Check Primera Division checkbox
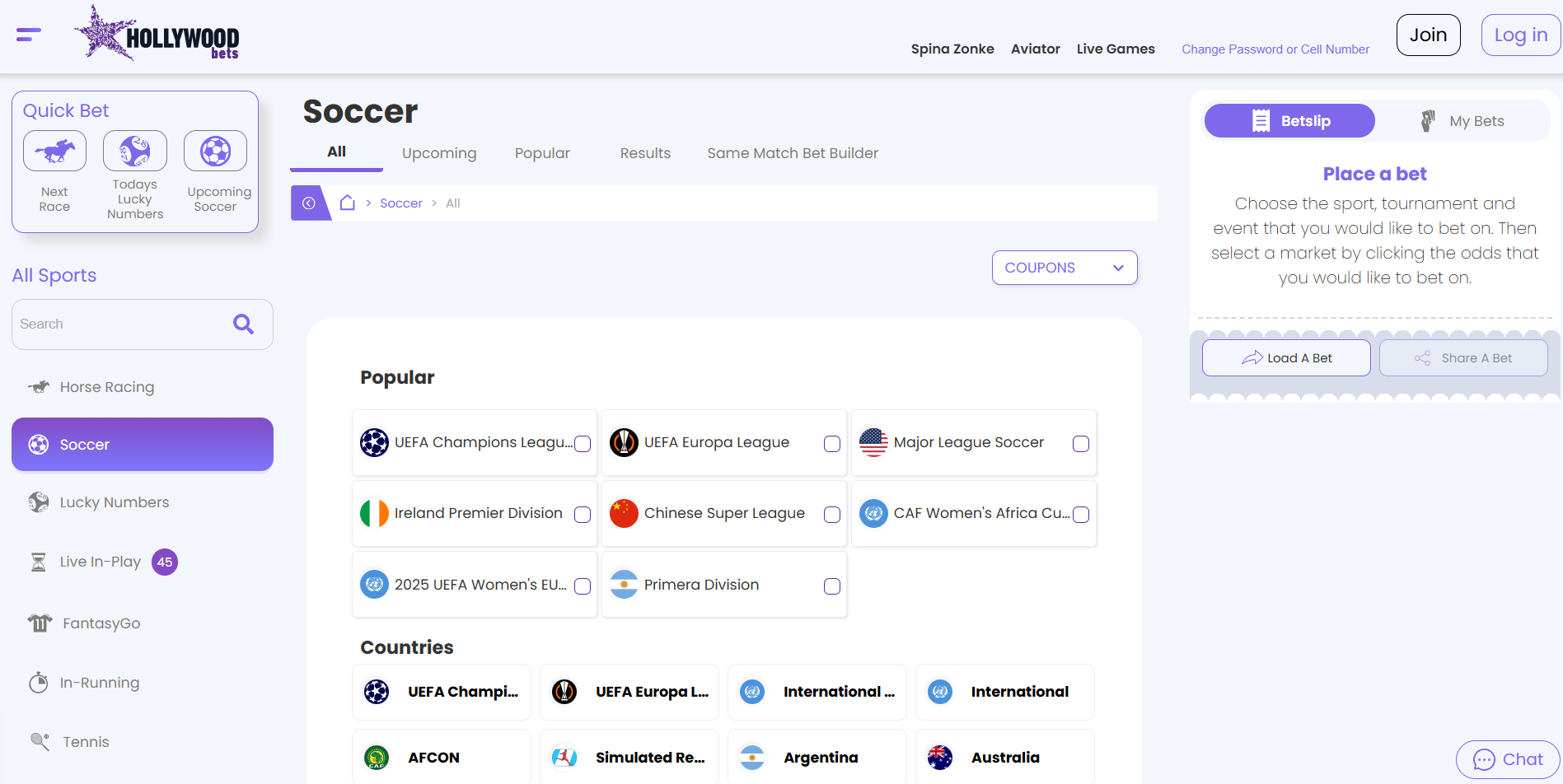The image size is (1563, 784). (832, 586)
